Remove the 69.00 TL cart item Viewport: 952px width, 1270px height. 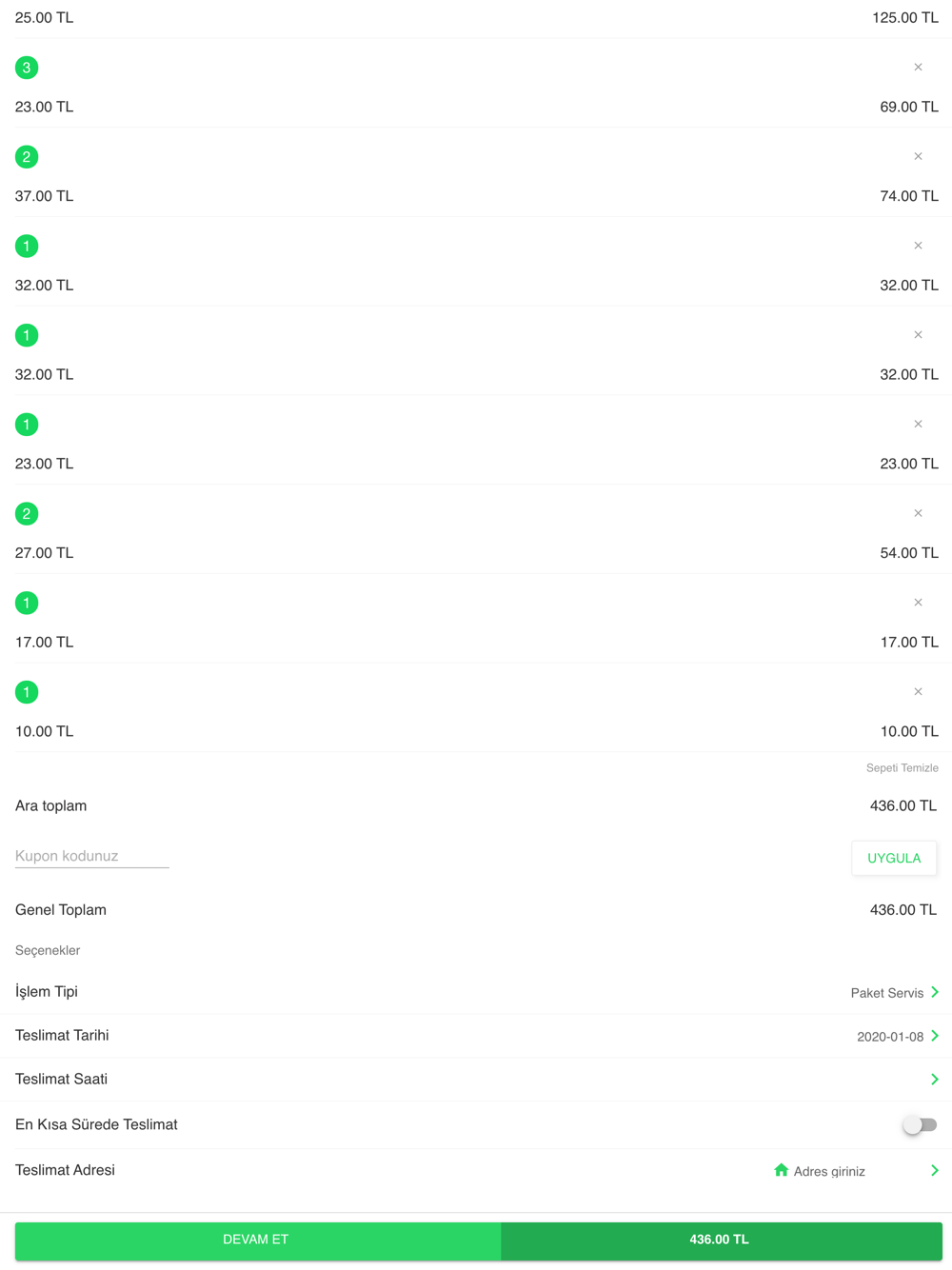point(918,68)
